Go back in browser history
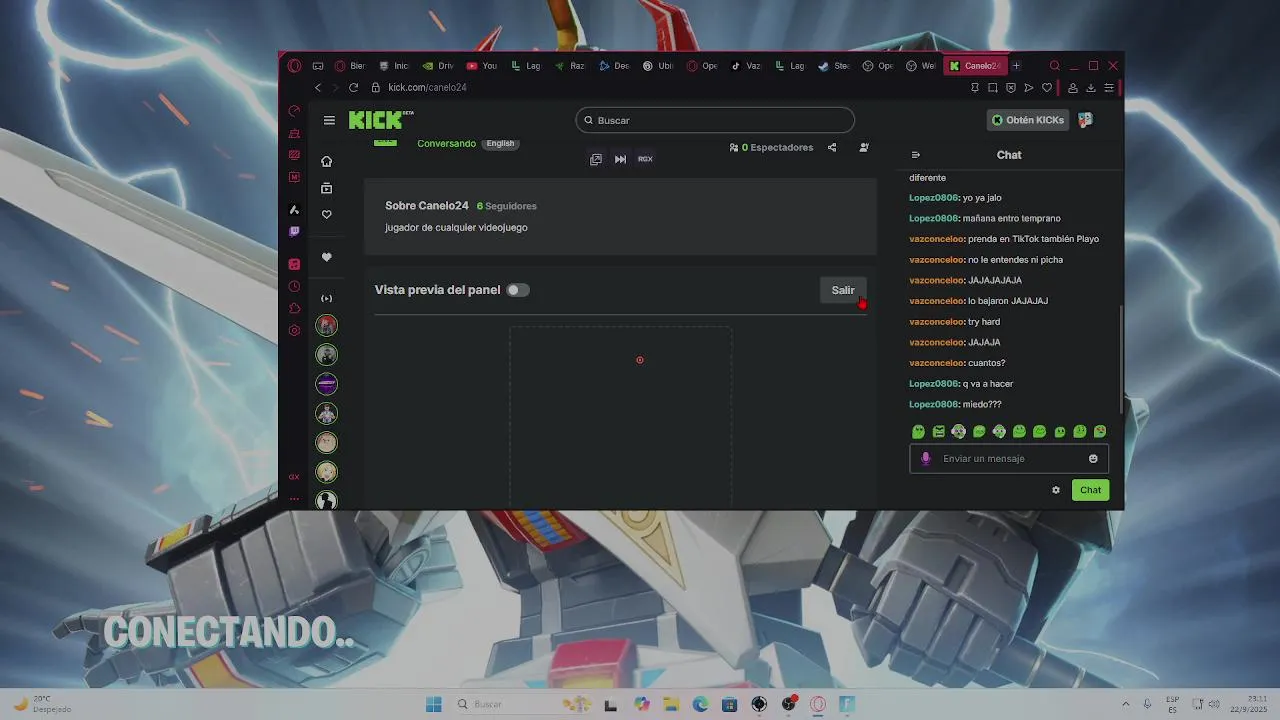 pyautogui.click(x=318, y=88)
